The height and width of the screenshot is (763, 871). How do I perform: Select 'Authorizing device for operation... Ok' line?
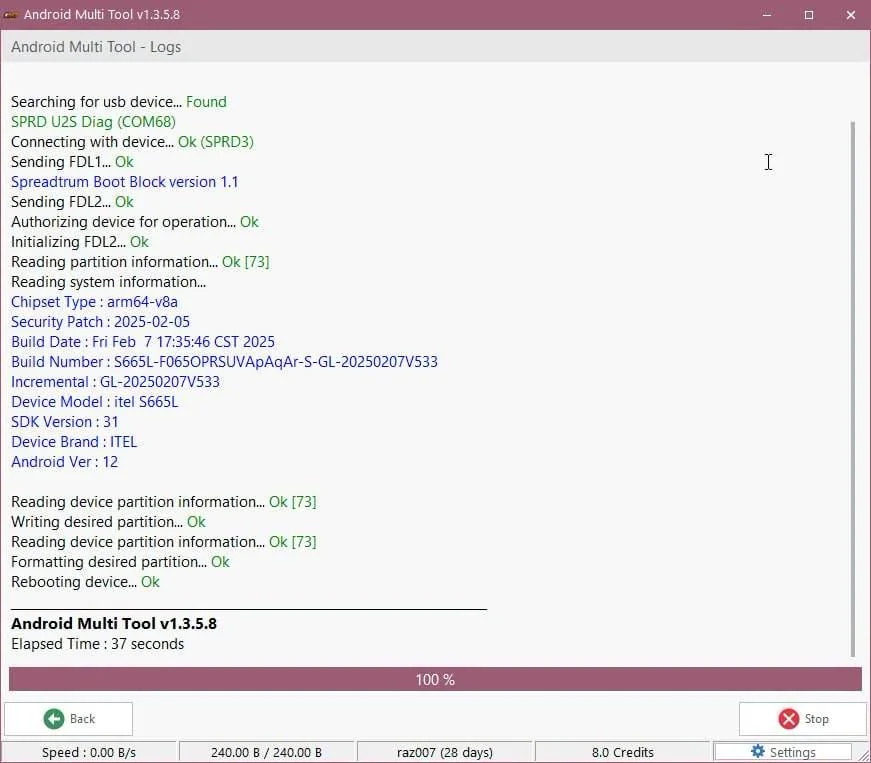tap(135, 222)
